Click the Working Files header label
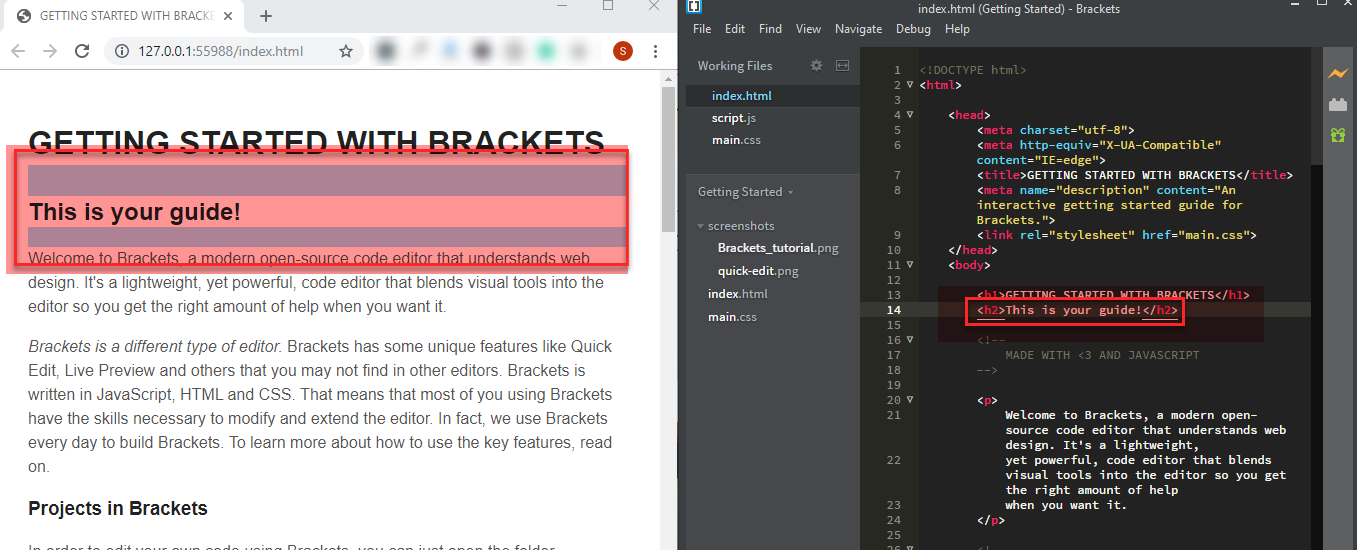 tap(735, 66)
